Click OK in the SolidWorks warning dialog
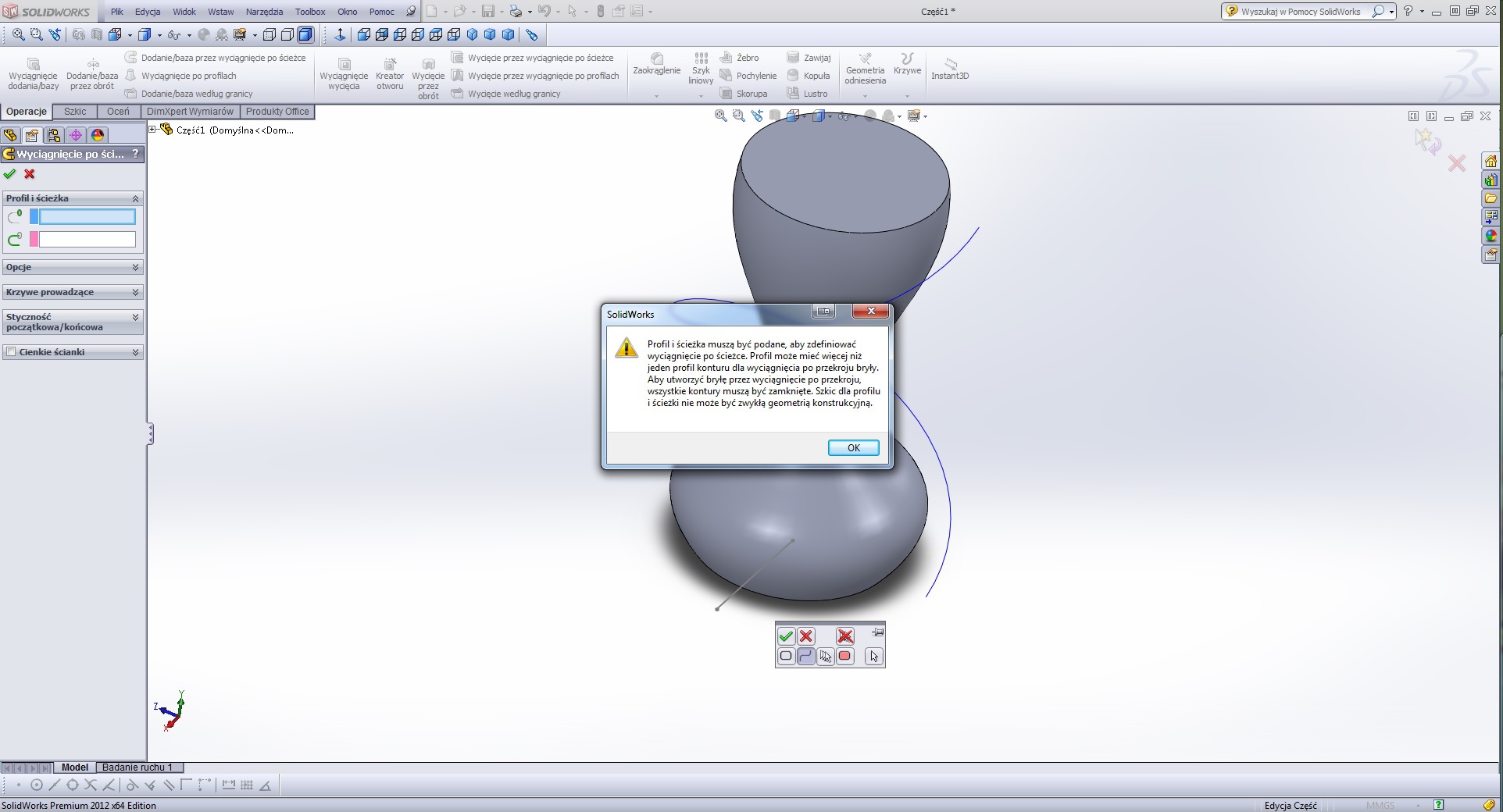 point(853,448)
